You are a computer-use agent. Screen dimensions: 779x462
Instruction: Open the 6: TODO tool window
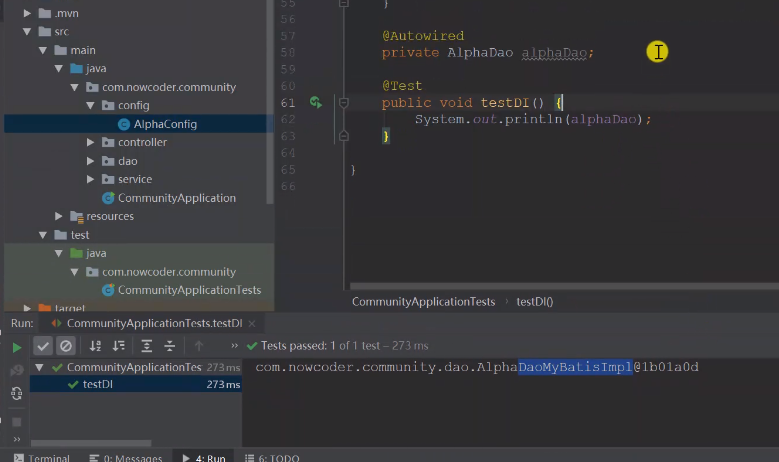(272, 458)
